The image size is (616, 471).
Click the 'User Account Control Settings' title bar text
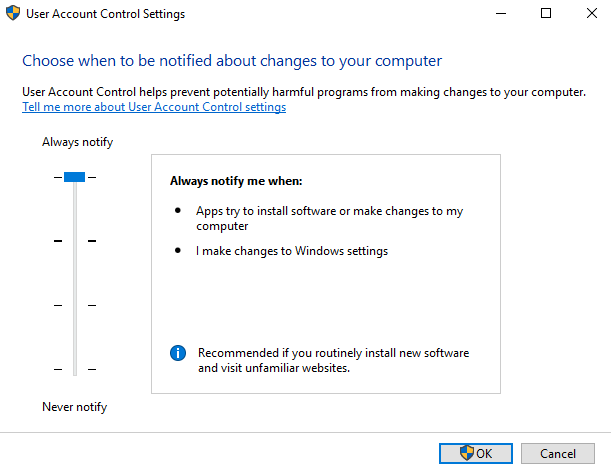(106, 14)
